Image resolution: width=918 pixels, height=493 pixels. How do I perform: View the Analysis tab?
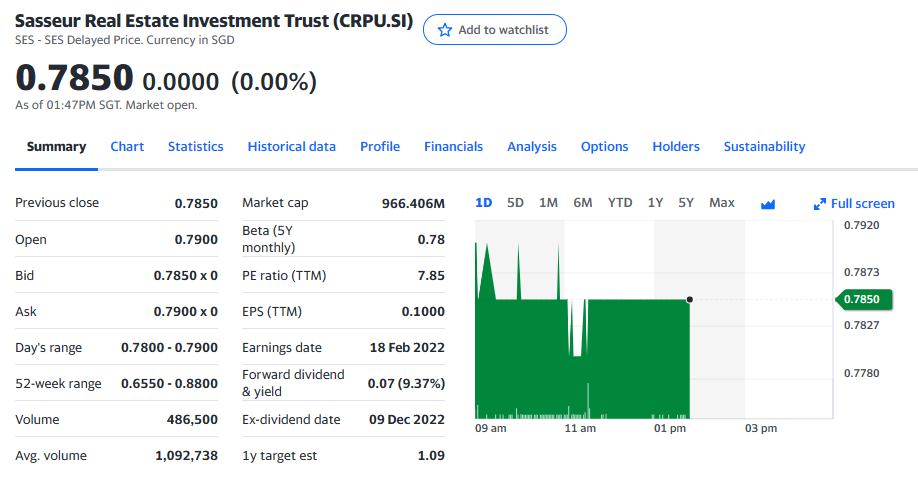[x=532, y=146]
